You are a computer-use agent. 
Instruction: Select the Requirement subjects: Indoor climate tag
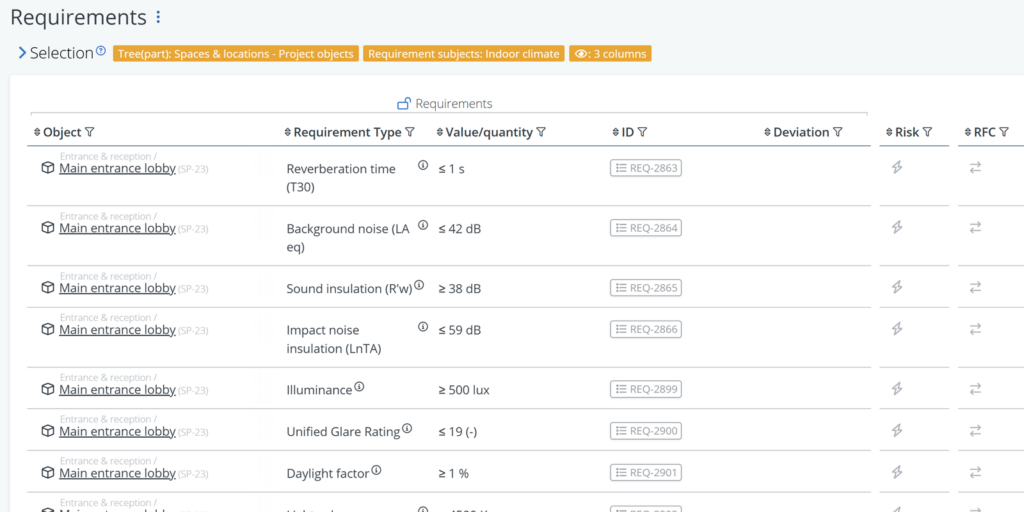(x=463, y=54)
